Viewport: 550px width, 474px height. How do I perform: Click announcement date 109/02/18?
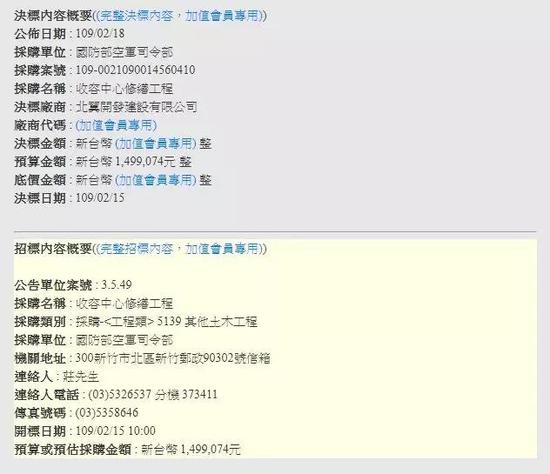(100, 34)
